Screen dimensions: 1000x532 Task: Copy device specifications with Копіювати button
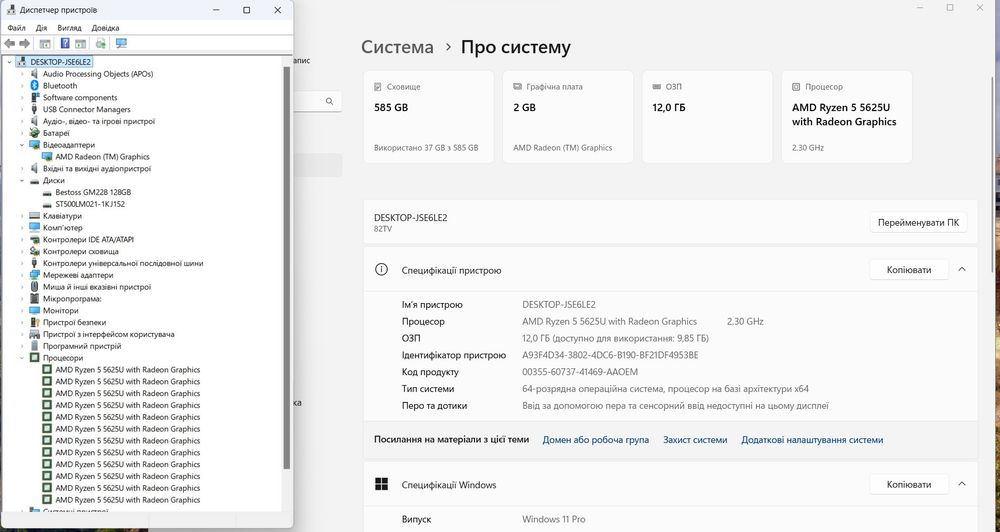click(x=909, y=270)
